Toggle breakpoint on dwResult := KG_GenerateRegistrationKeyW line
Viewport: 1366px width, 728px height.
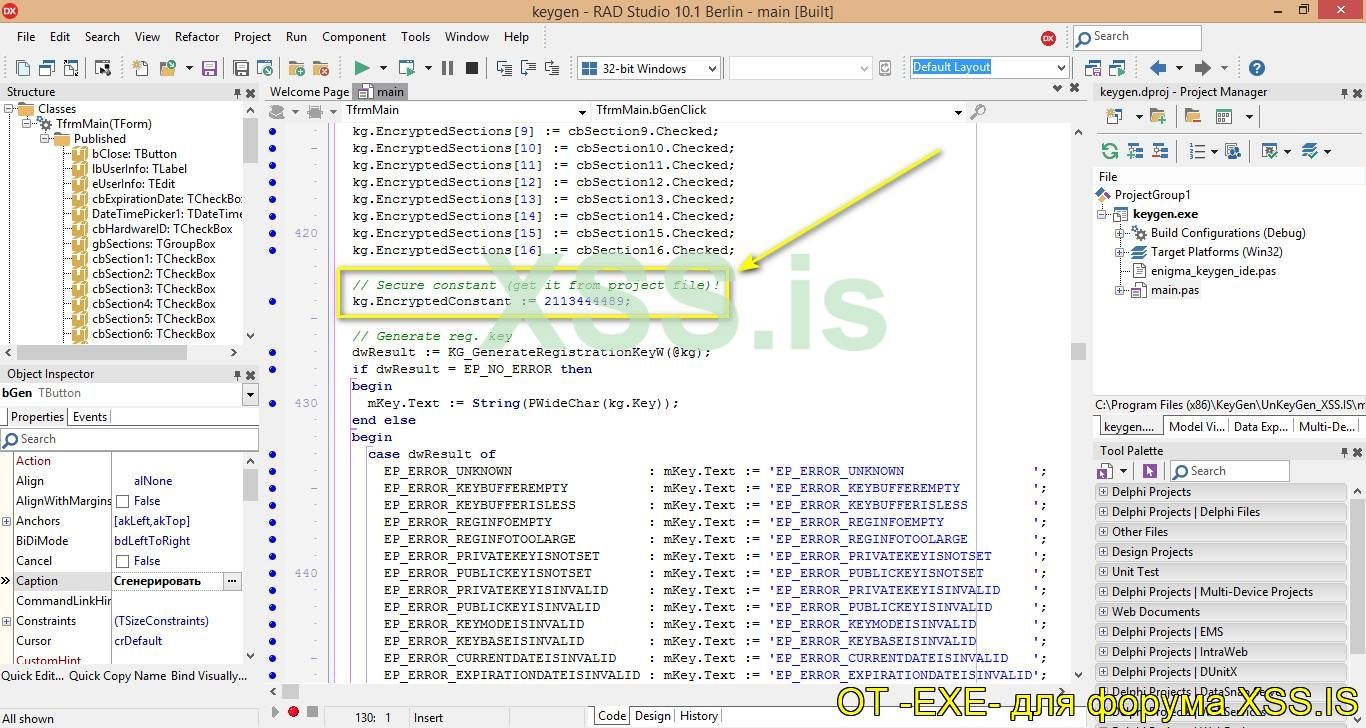point(273,352)
